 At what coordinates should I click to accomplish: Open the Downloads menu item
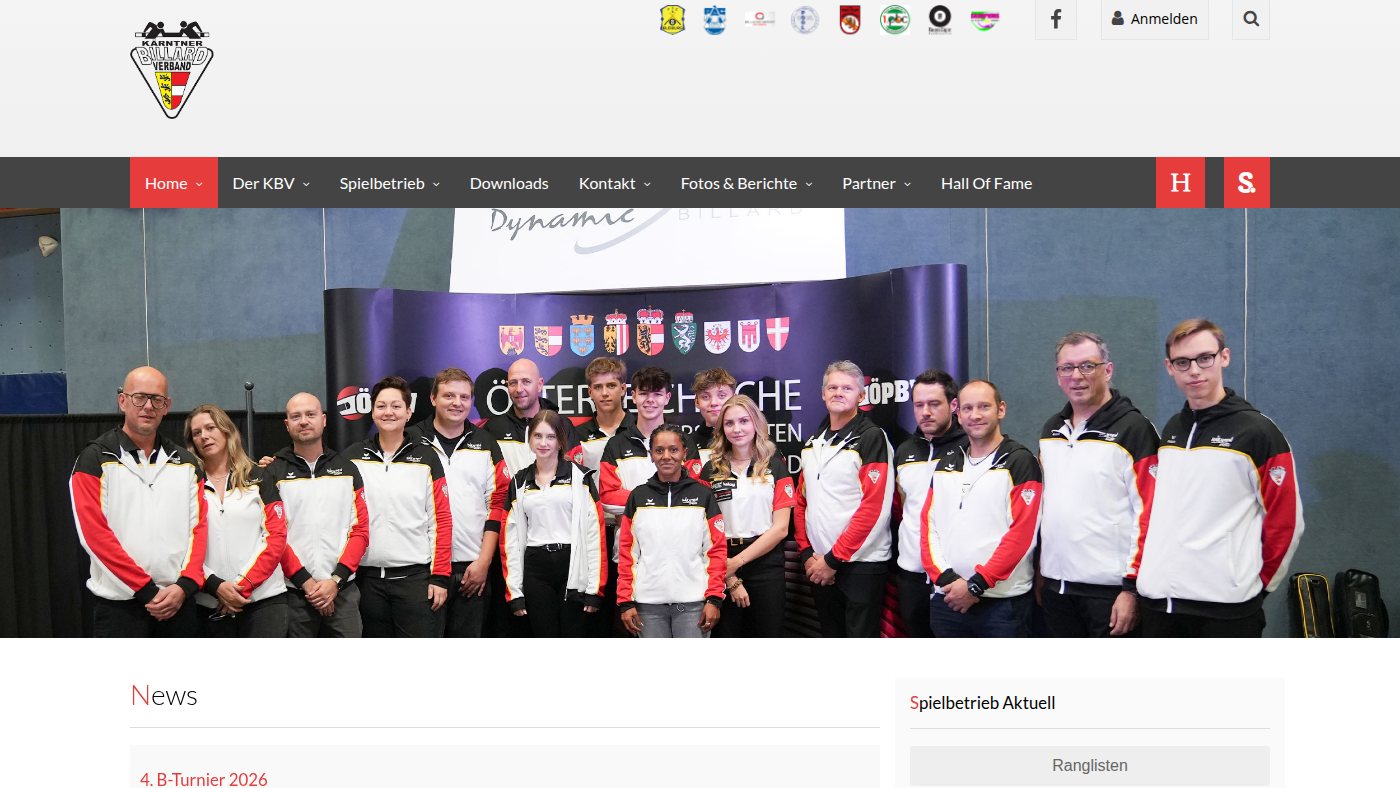point(509,183)
